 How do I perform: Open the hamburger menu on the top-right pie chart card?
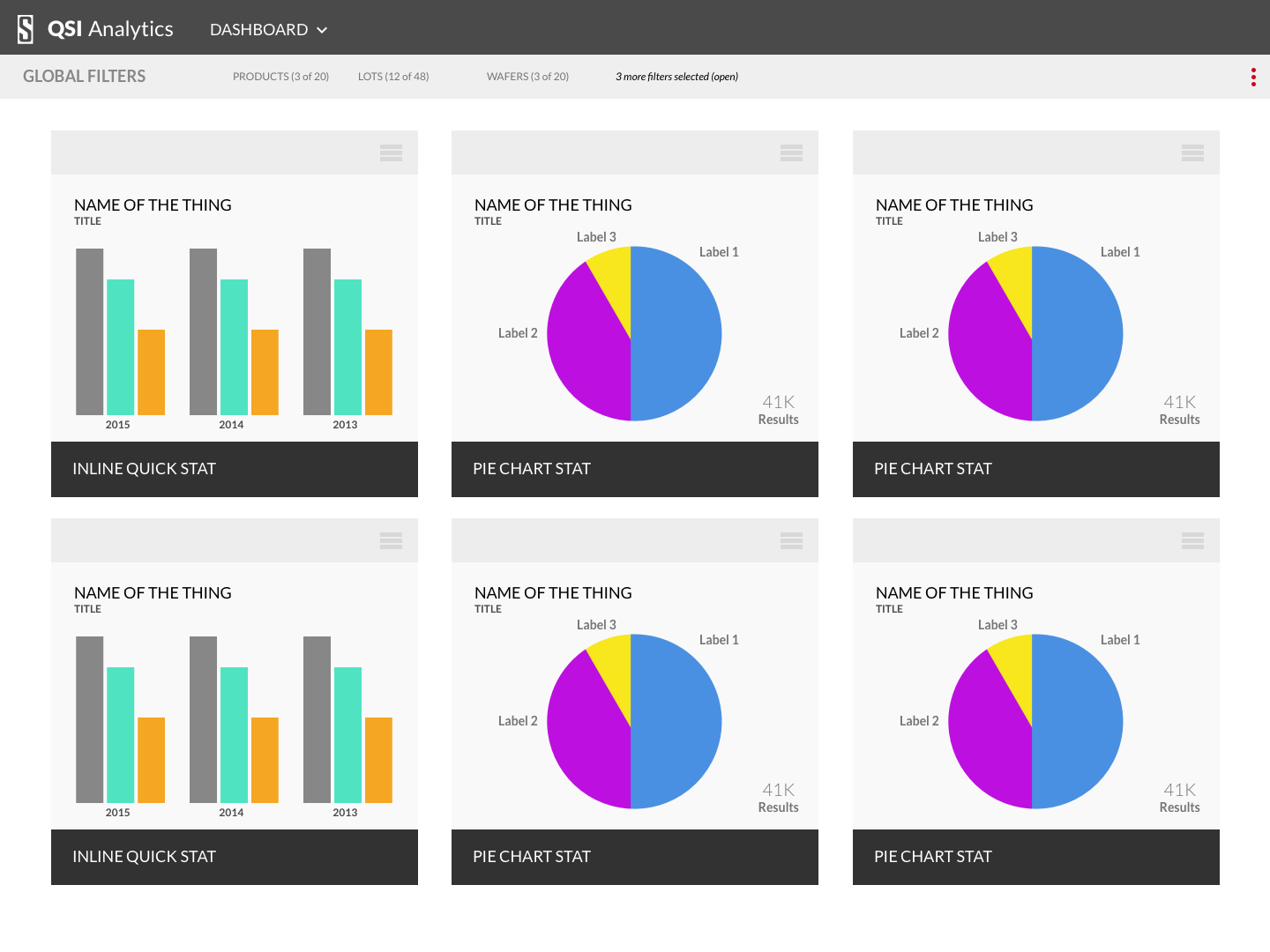[x=1192, y=153]
